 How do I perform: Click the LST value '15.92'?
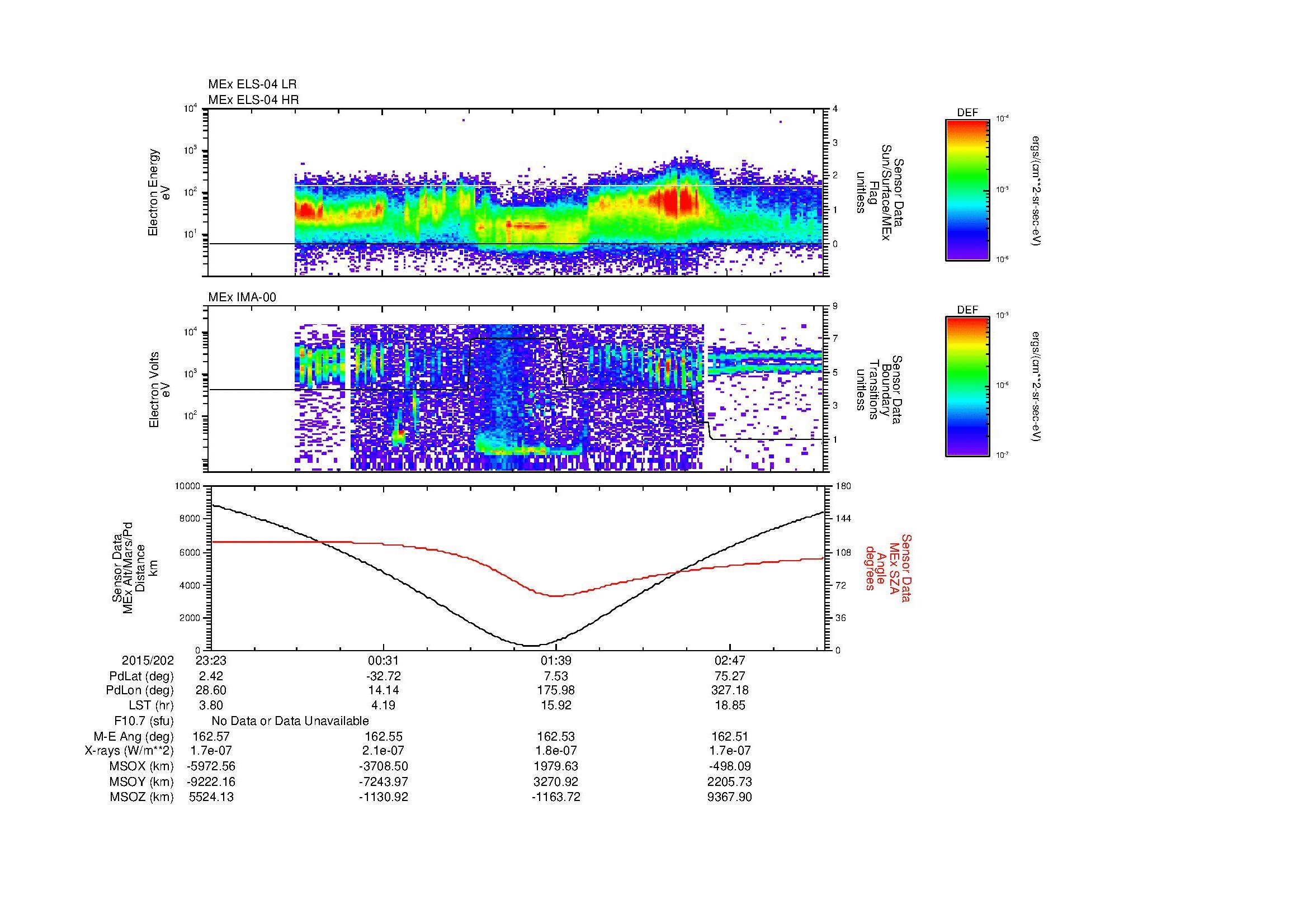[556, 706]
